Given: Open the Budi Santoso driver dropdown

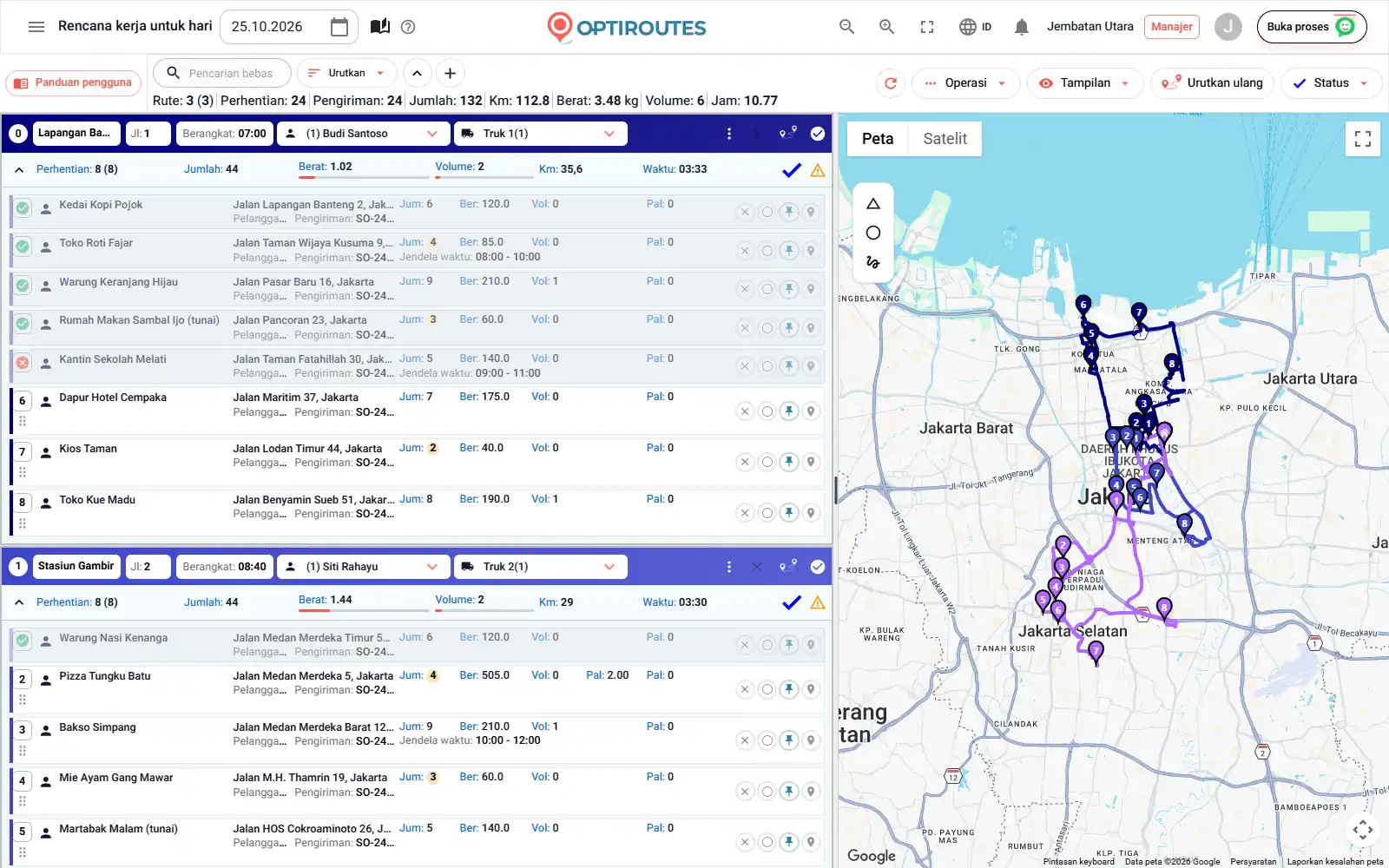Looking at the screenshot, I should (x=364, y=134).
